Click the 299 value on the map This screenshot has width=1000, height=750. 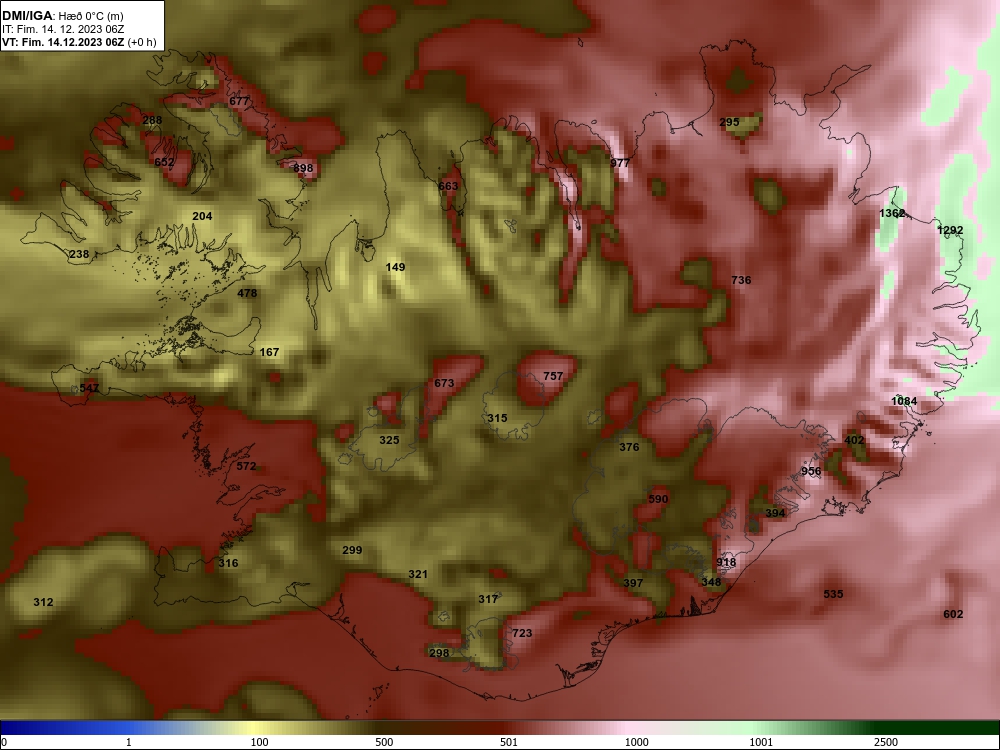[352, 550]
